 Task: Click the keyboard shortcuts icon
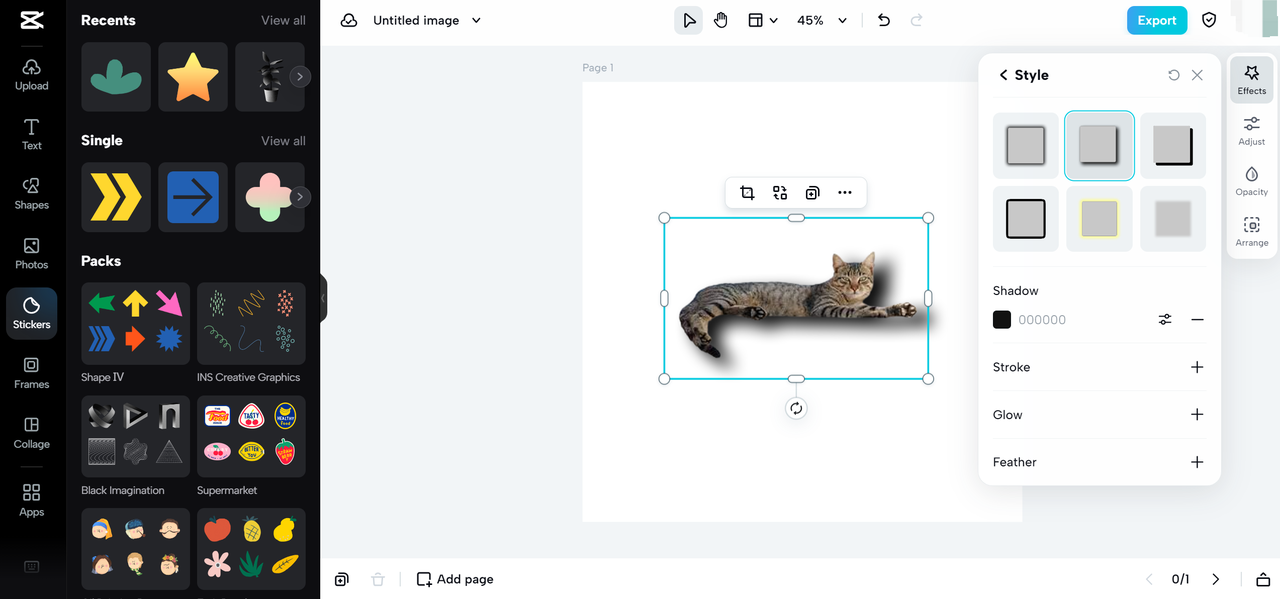[31, 567]
